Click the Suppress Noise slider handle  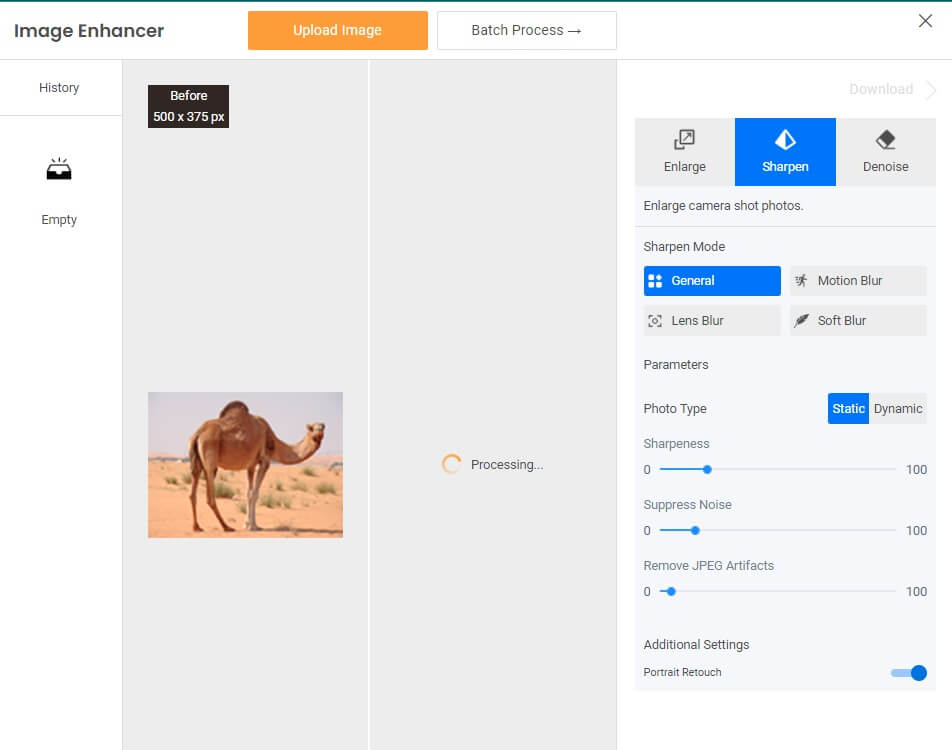[x=695, y=530]
